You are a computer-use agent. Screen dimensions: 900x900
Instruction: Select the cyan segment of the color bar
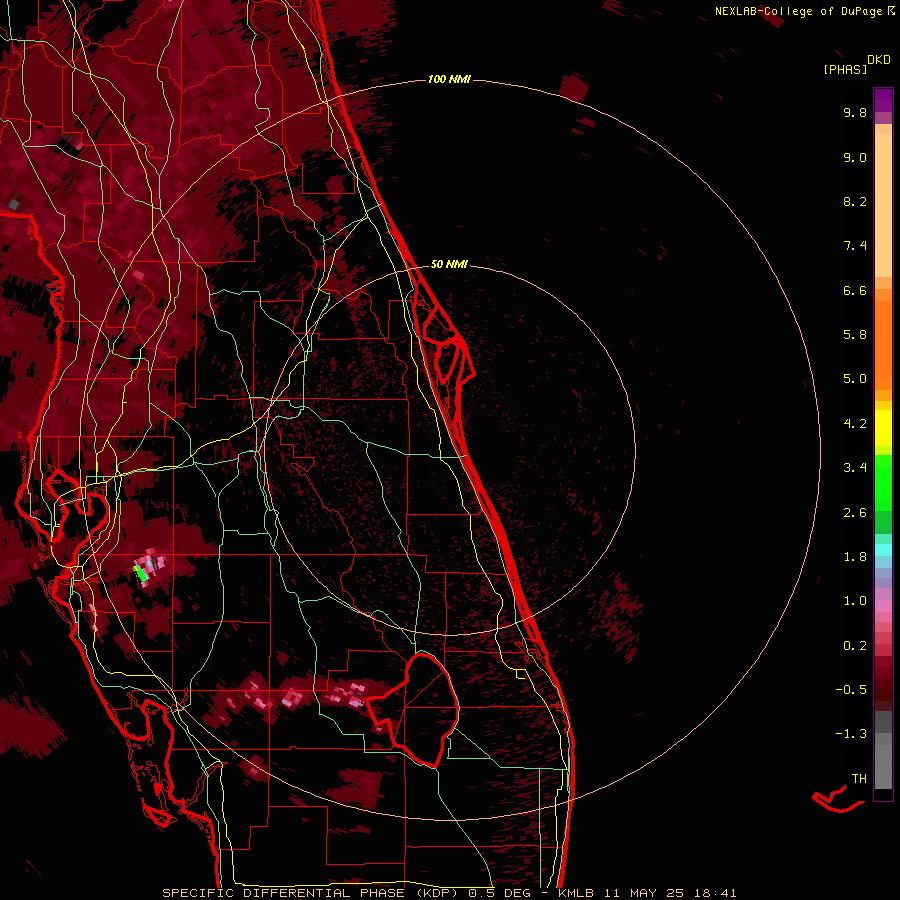click(x=883, y=550)
